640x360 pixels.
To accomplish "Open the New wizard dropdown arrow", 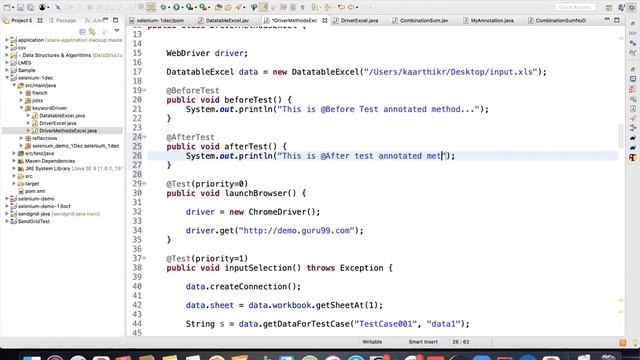I will pyautogui.click(x=12, y=7).
